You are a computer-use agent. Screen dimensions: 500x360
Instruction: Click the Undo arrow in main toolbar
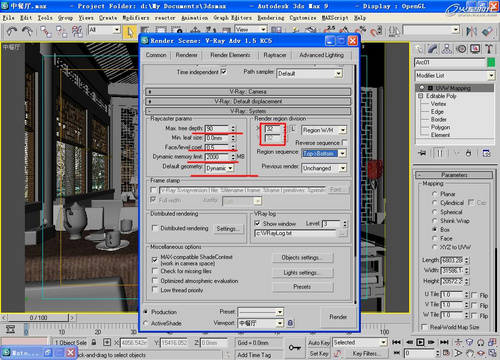point(12,32)
